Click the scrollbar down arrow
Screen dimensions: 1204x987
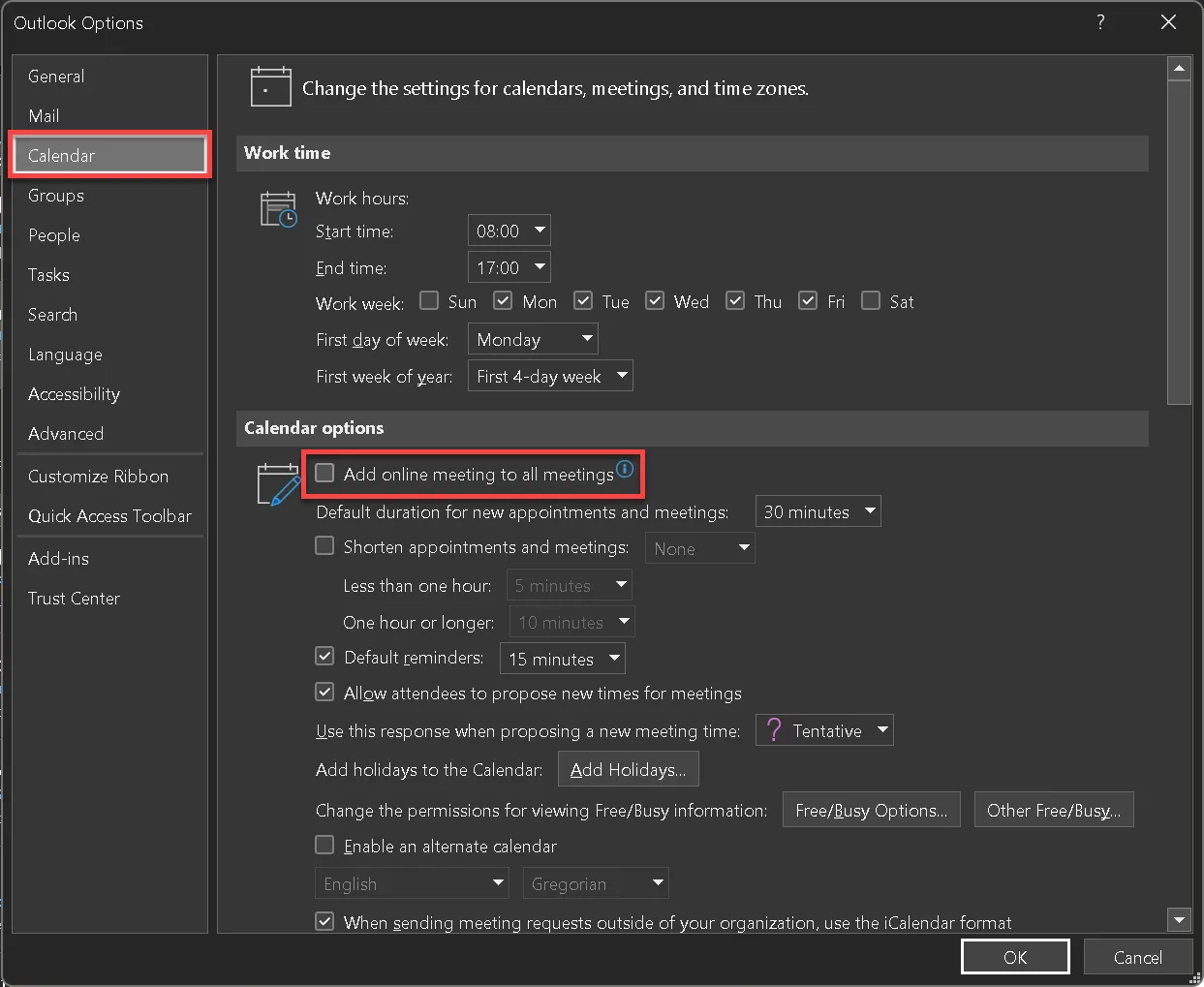tap(1179, 920)
